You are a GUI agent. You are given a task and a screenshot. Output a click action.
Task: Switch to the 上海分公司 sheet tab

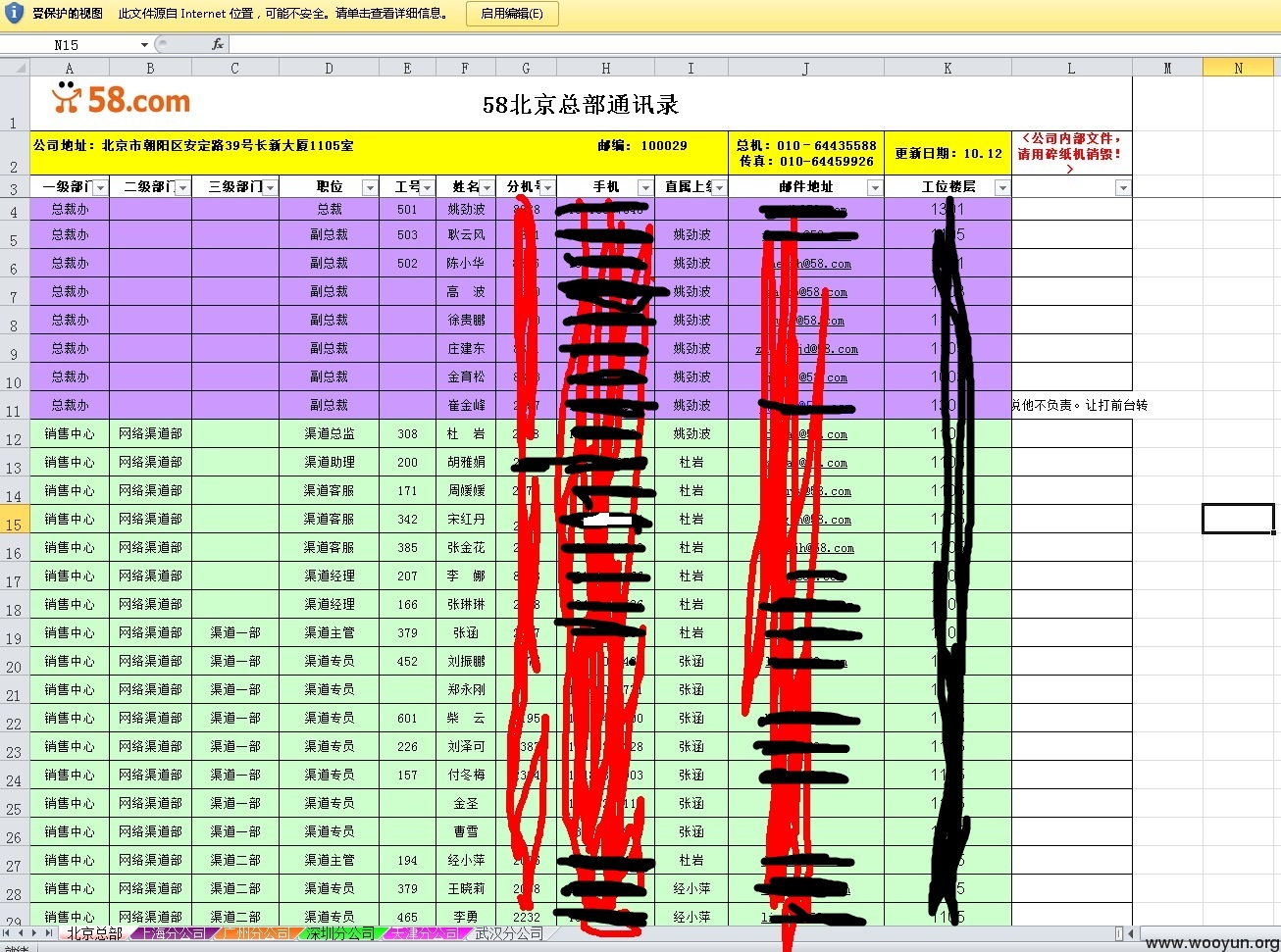pyautogui.click(x=175, y=933)
